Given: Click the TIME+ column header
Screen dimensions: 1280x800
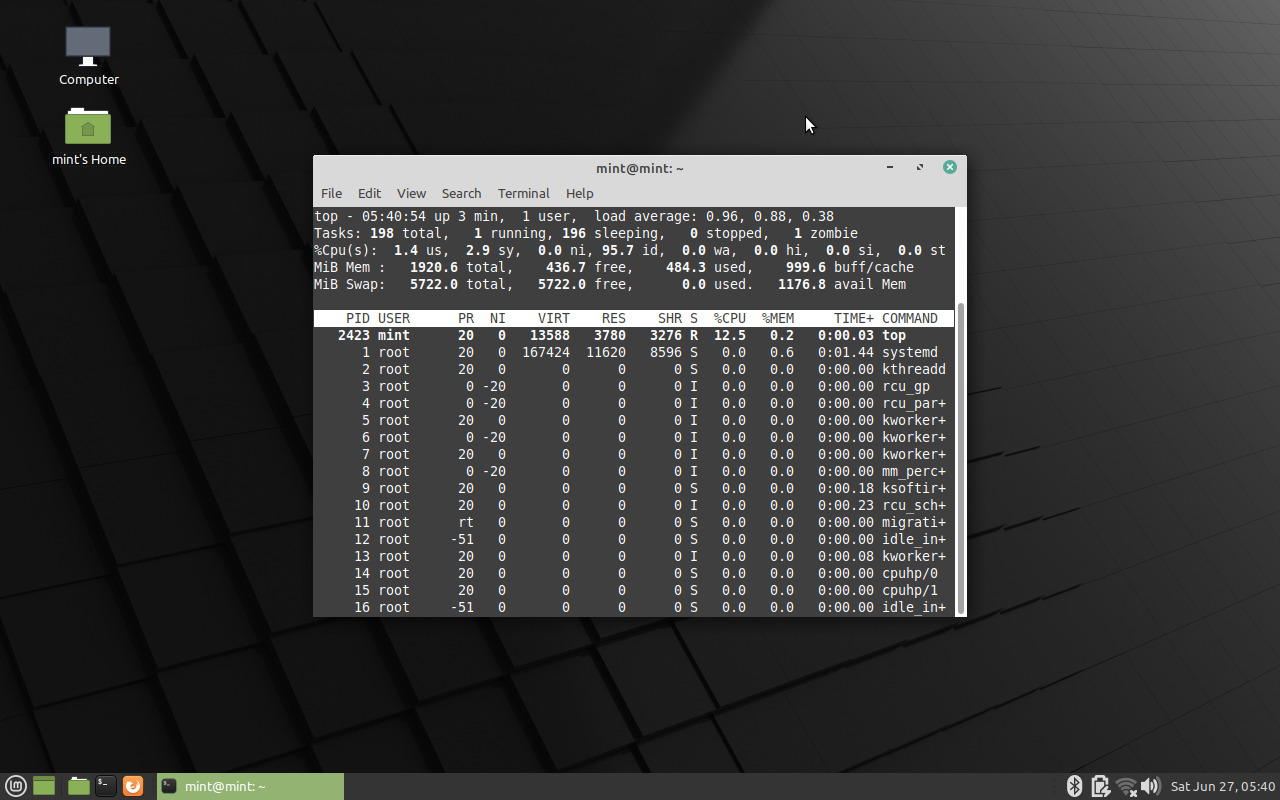Looking at the screenshot, I should [x=854, y=318].
